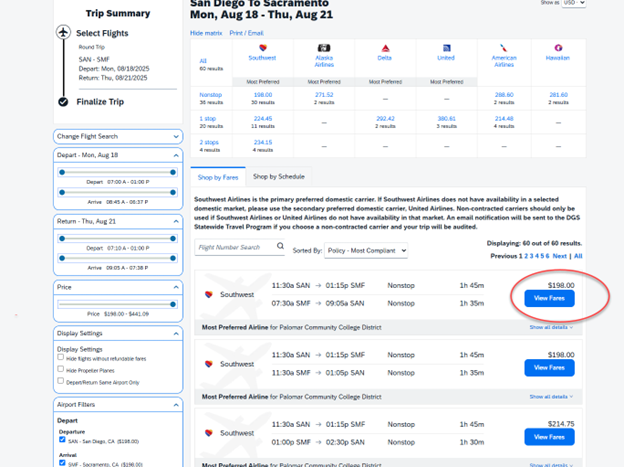Screen dimensions: 624x467
Task: Click the United logo in matrix
Action: coord(447,48)
